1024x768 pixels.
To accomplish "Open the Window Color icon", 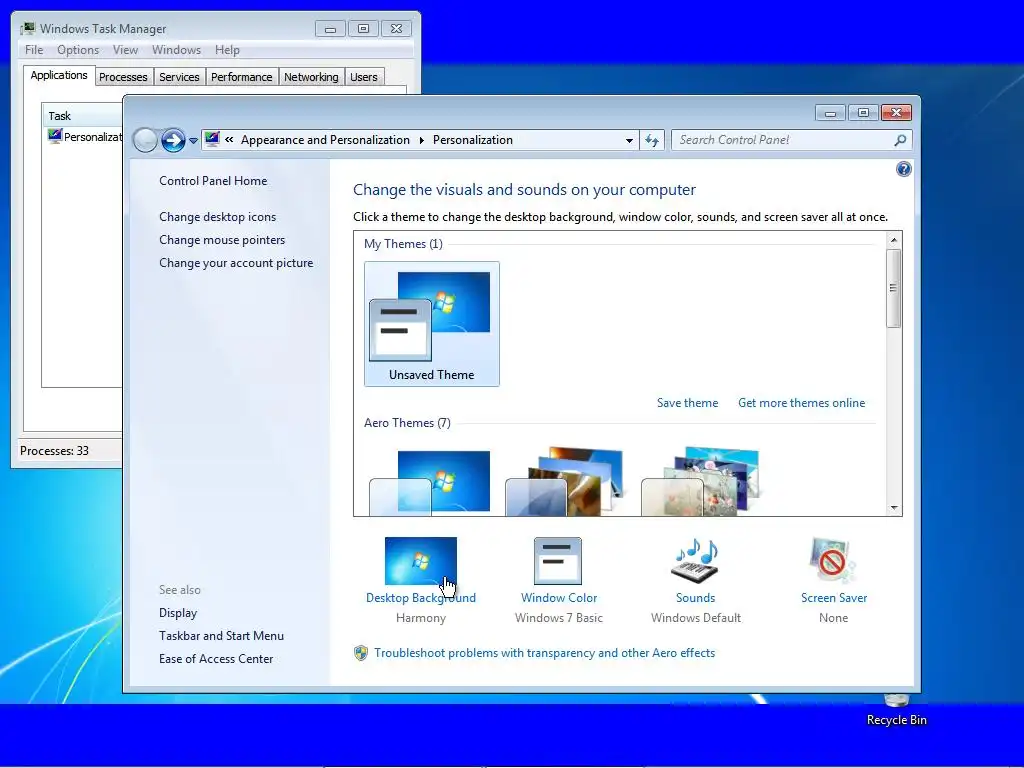I will [x=558, y=560].
